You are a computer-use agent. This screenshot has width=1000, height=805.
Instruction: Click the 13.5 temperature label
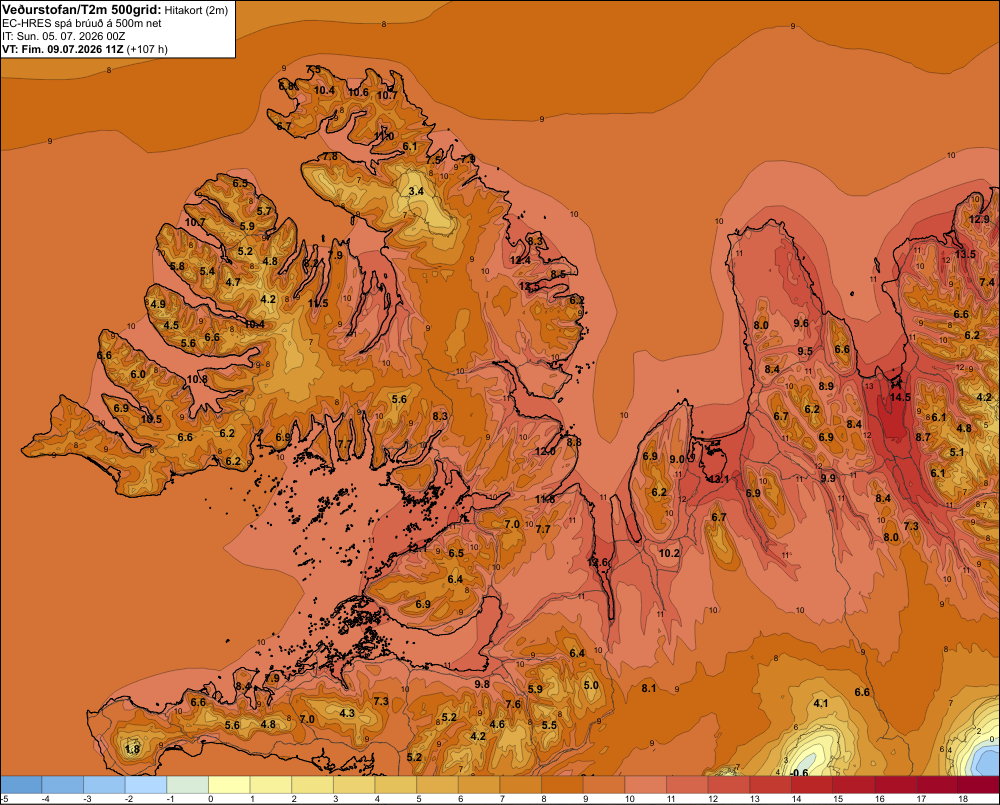point(965,255)
